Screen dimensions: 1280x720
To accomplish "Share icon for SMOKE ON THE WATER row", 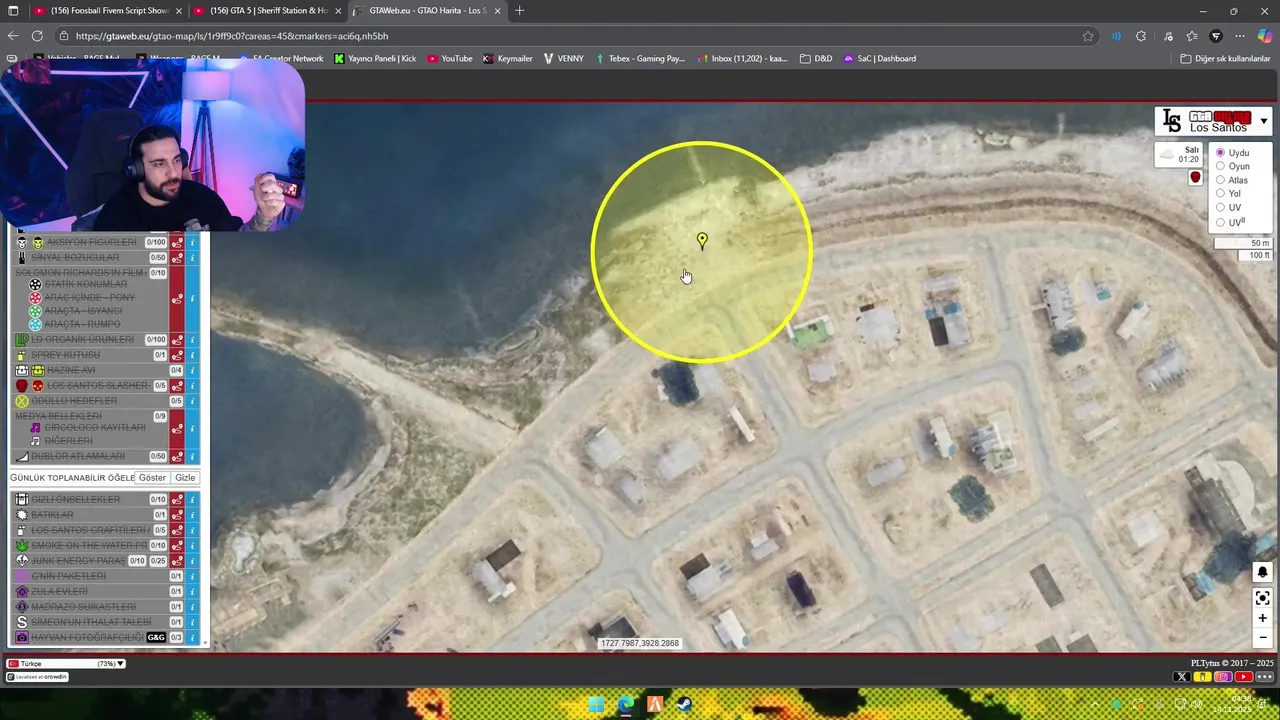I will 177,545.
